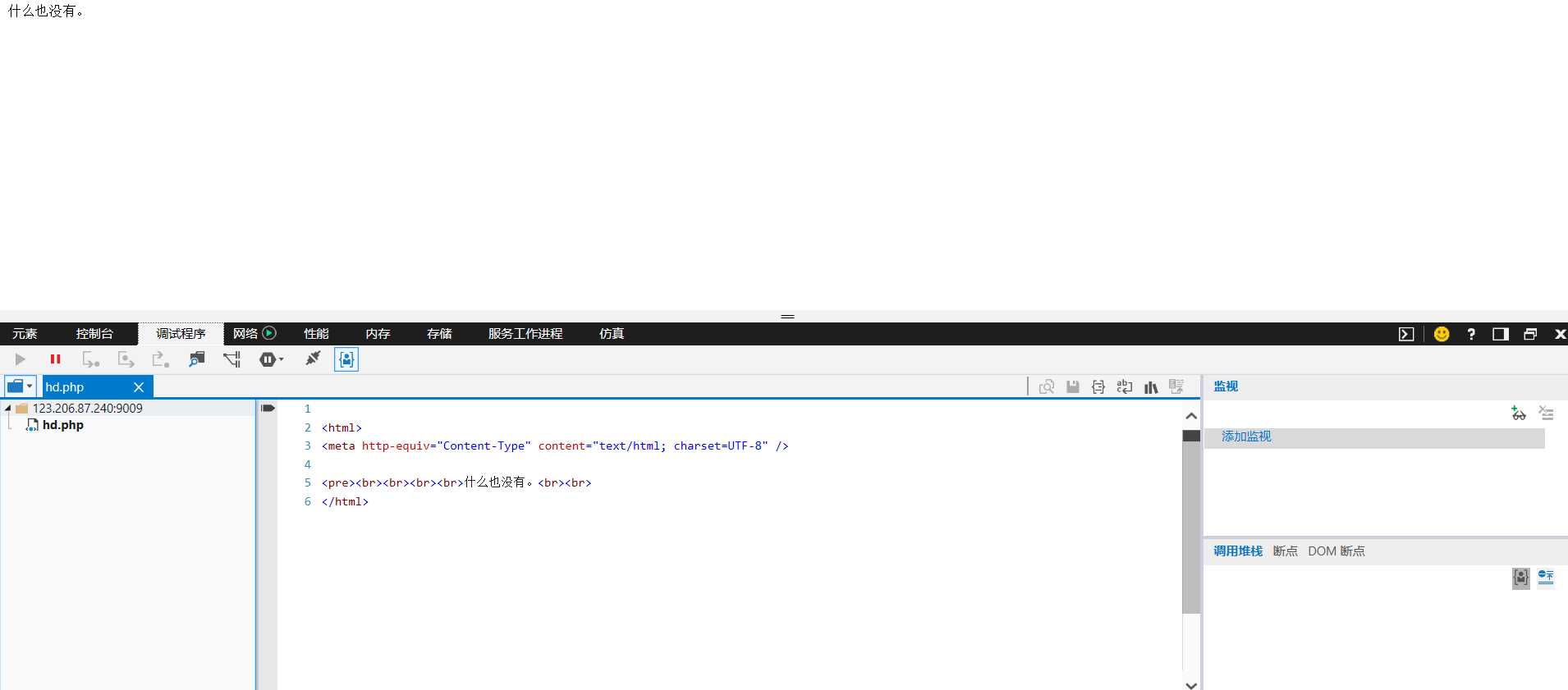Screen dimensions: 1568x690
Task: Open the 性能 tab
Action: [x=316, y=333]
